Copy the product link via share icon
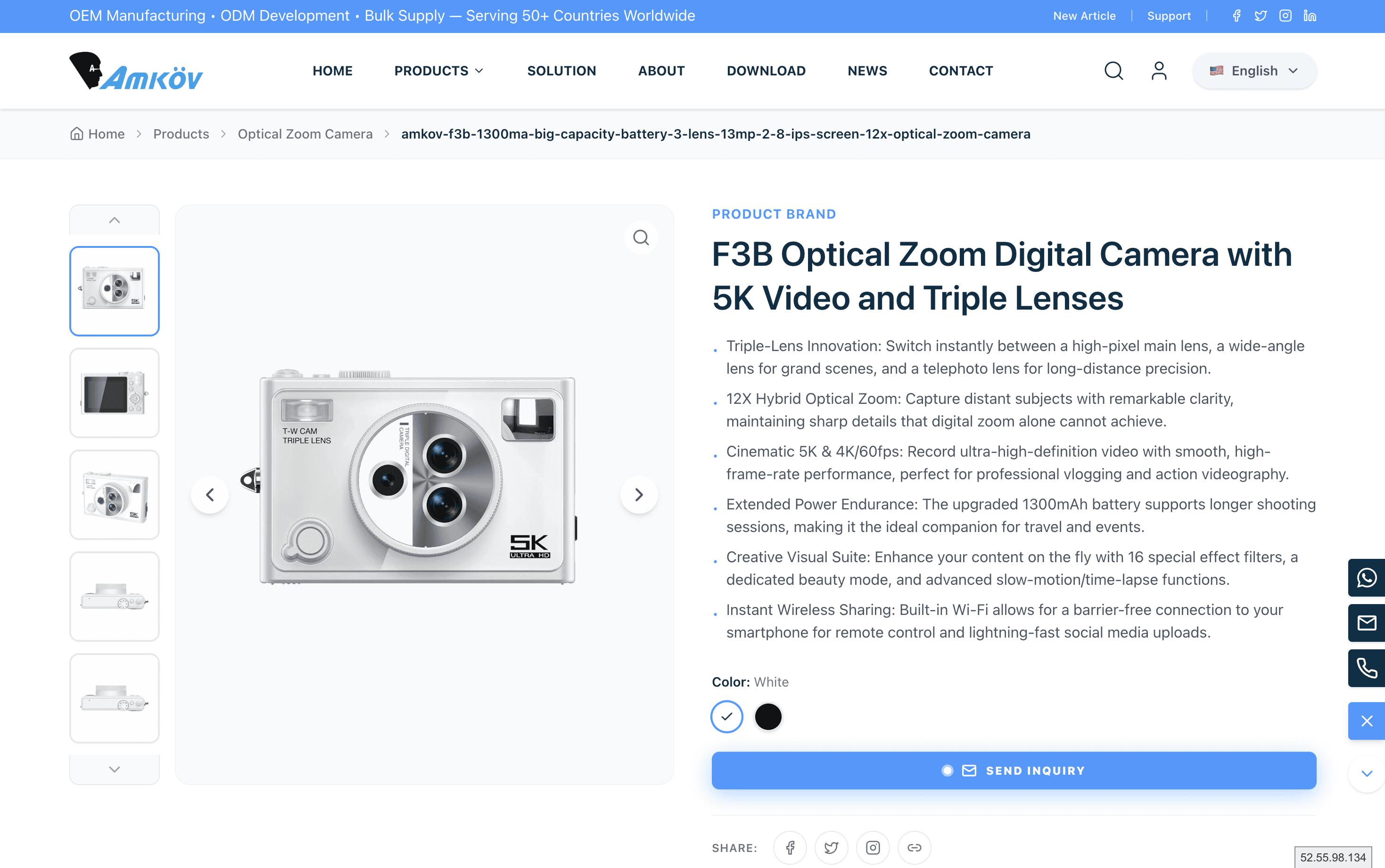The image size is (1385, 868). click(x=914, y=848)
